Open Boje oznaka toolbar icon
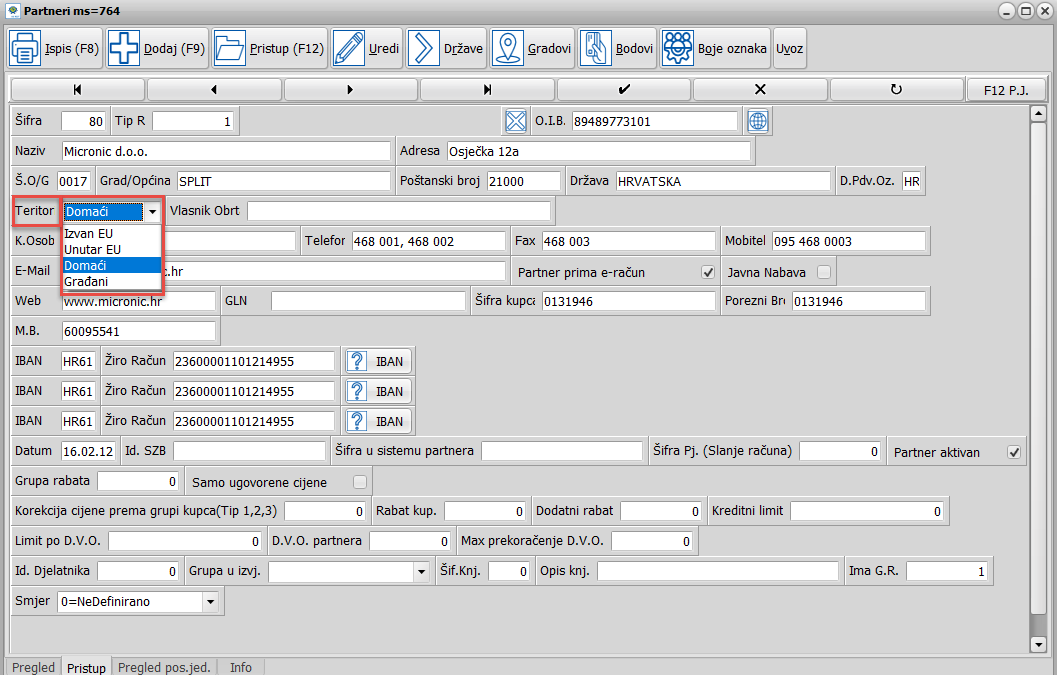 click(678, 48)
